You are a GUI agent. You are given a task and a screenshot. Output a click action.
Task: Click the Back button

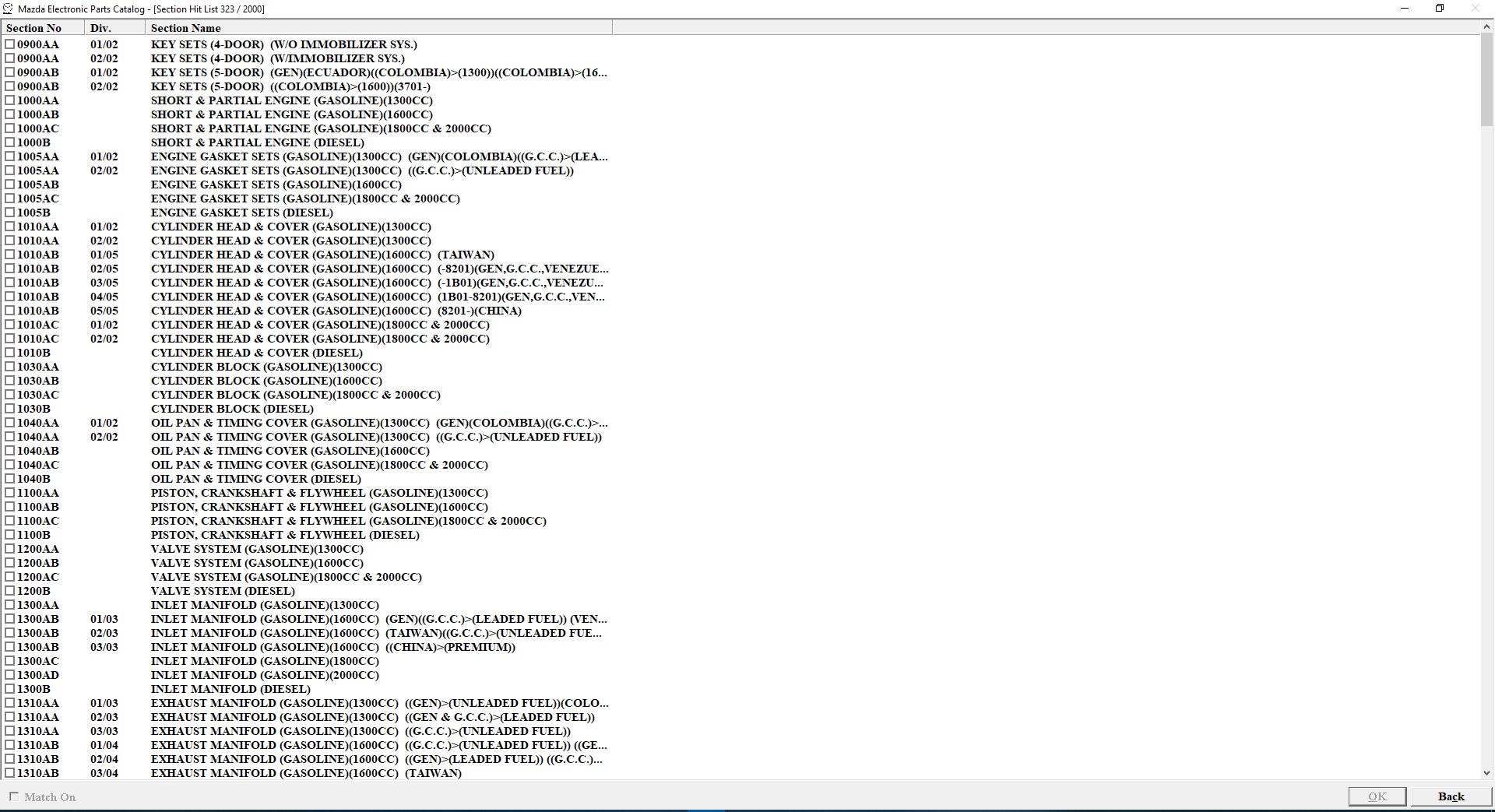click(1450, 796)
